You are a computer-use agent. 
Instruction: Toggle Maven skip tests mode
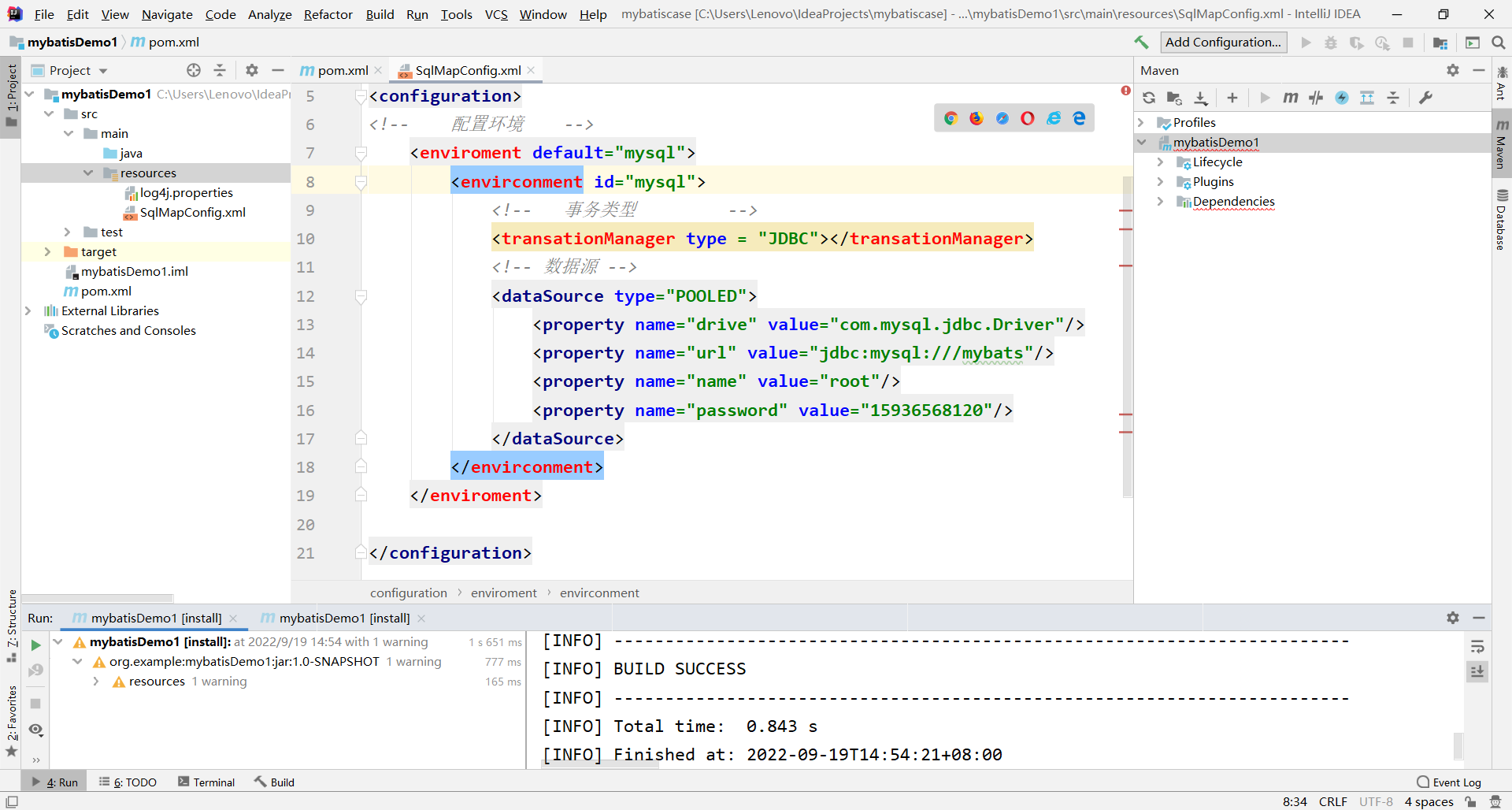click(1342, 98)
